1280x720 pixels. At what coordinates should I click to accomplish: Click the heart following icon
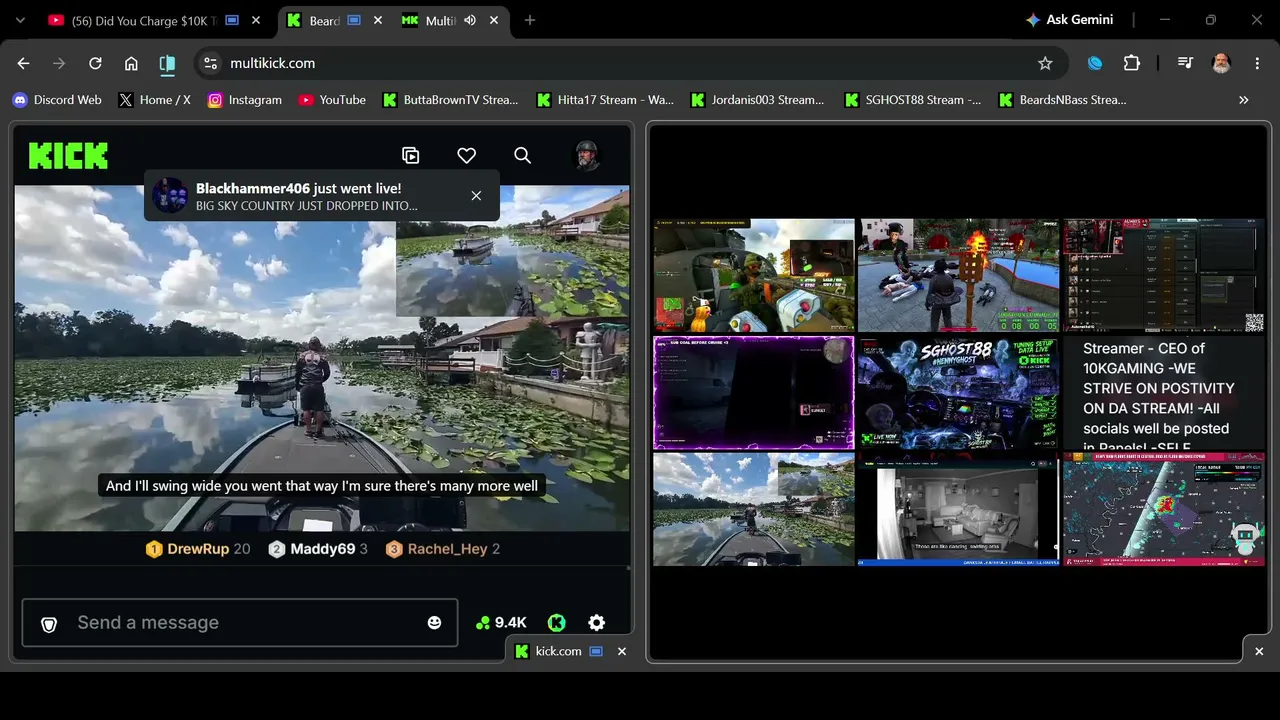click(466, 155)
